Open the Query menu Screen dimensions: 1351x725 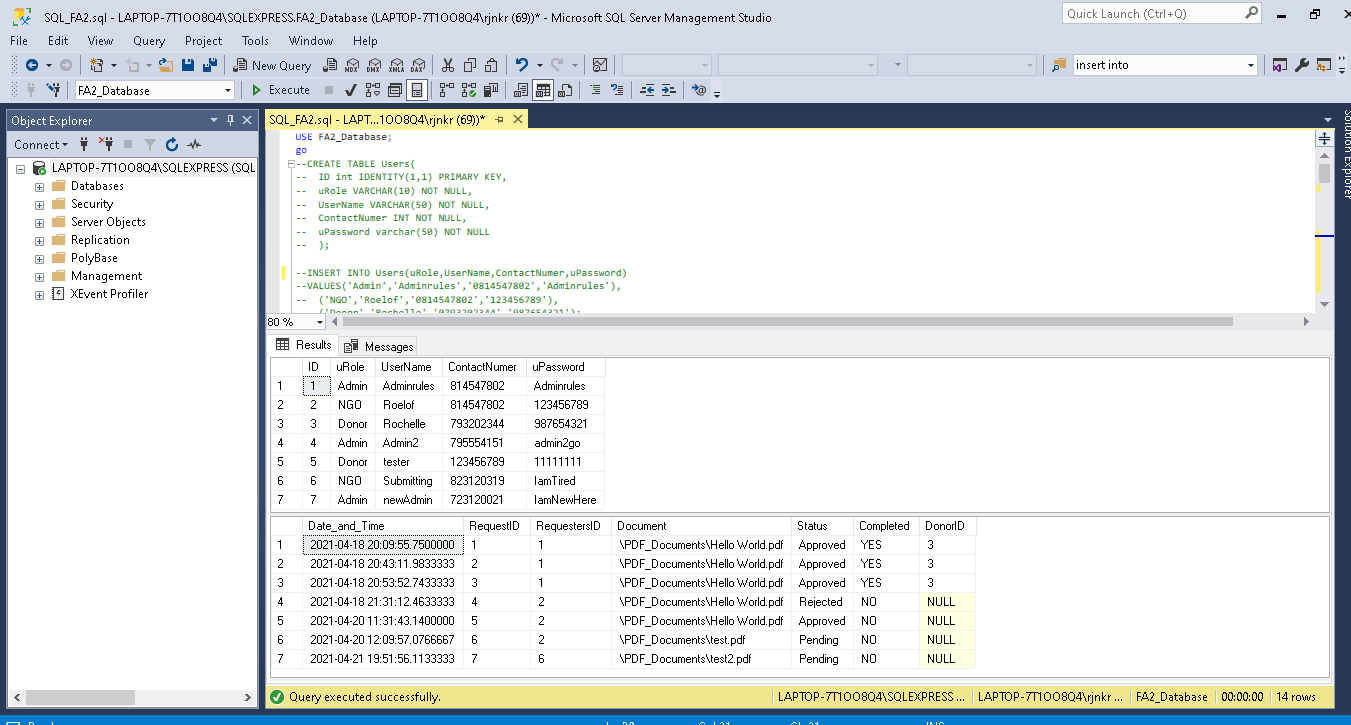[149, 41]
